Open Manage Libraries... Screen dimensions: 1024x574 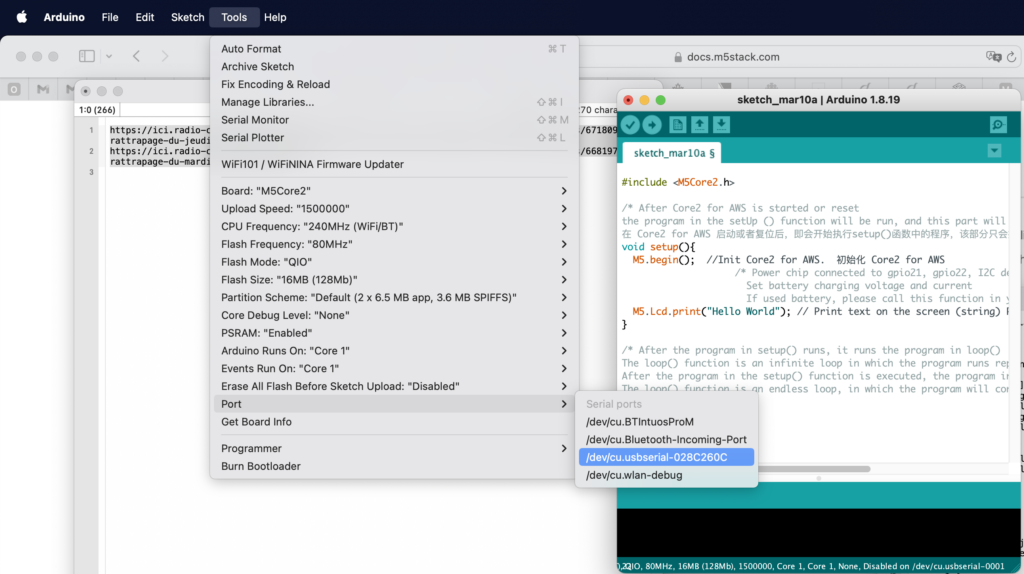click(x=394, y=102)
